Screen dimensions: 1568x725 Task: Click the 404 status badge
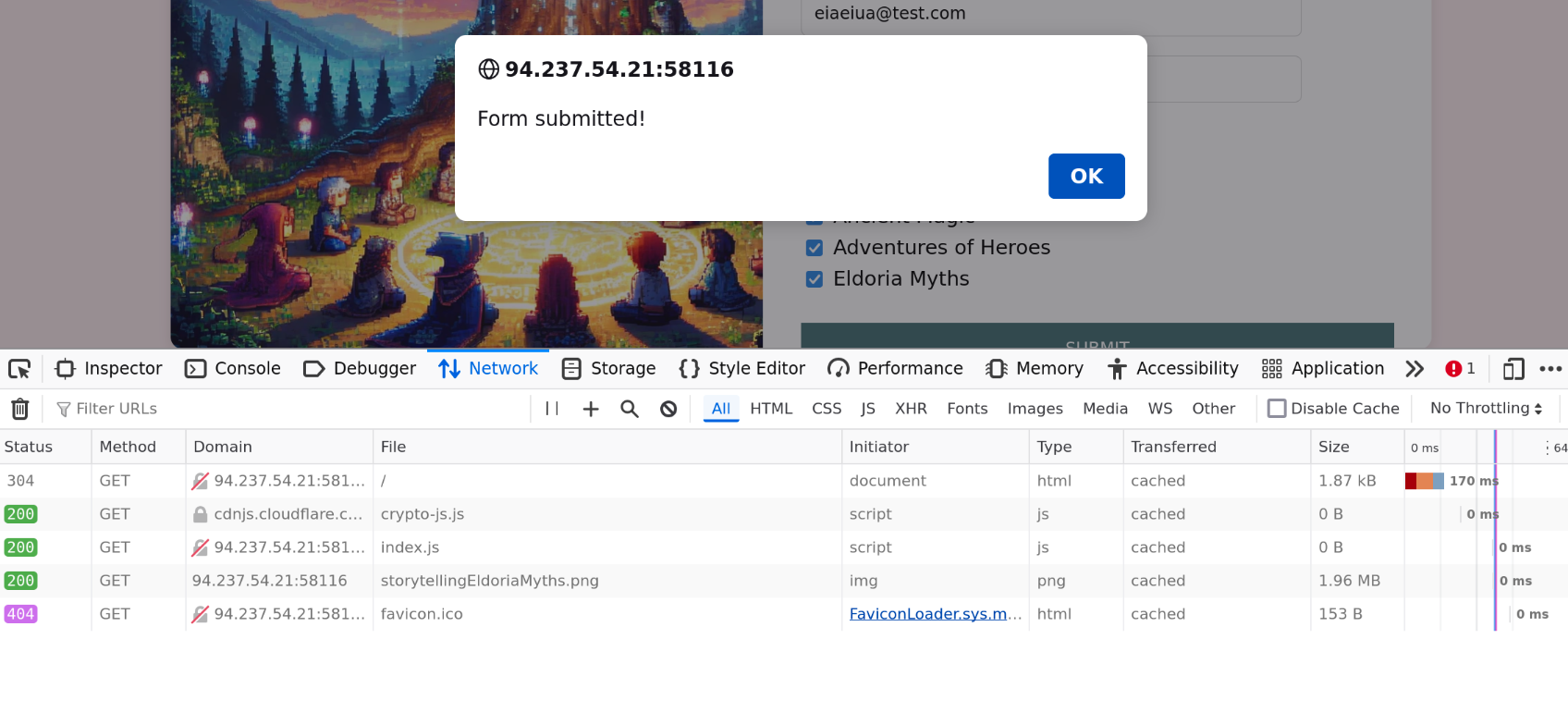(x=20, y=614)
